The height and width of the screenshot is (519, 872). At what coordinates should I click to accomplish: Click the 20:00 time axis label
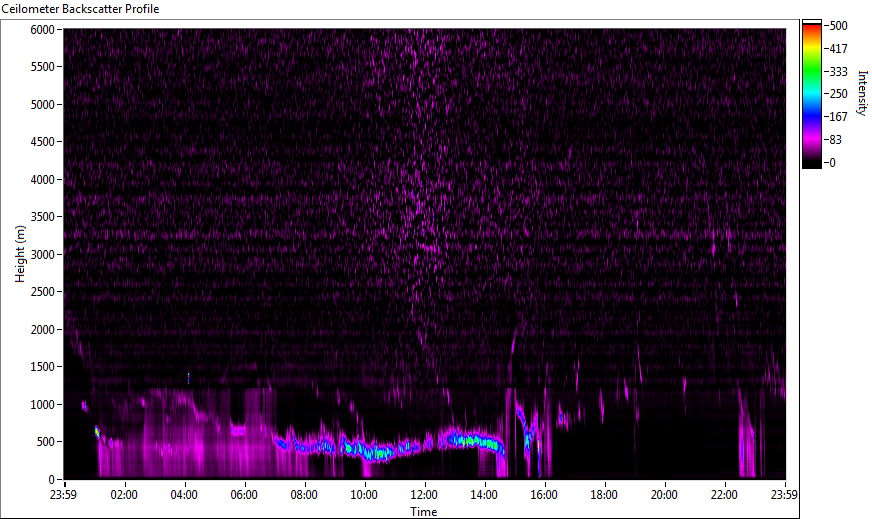[x=664, y=495]
